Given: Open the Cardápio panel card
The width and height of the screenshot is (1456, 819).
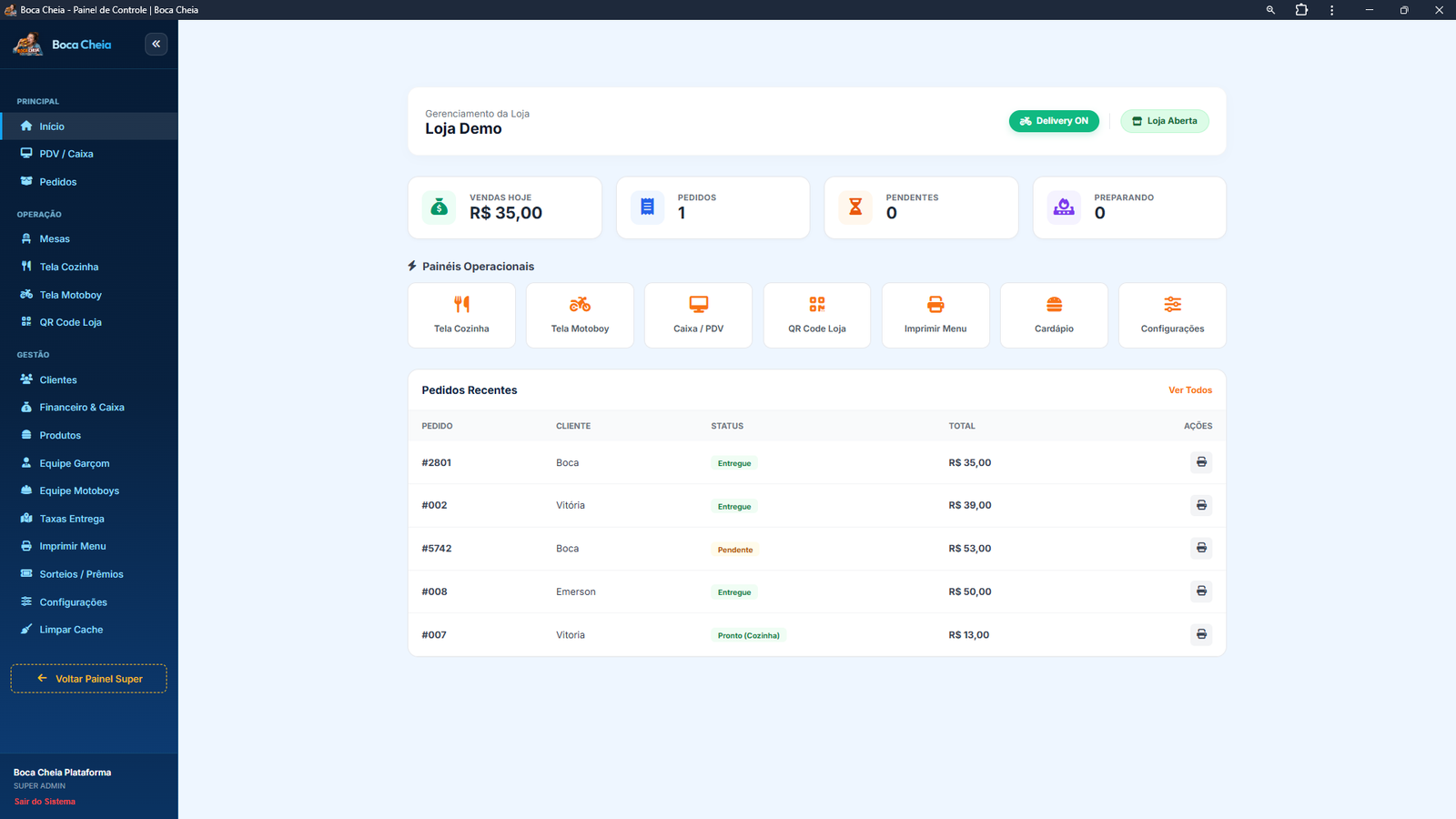Looking at the screenshot, I should click(1054, 315).
